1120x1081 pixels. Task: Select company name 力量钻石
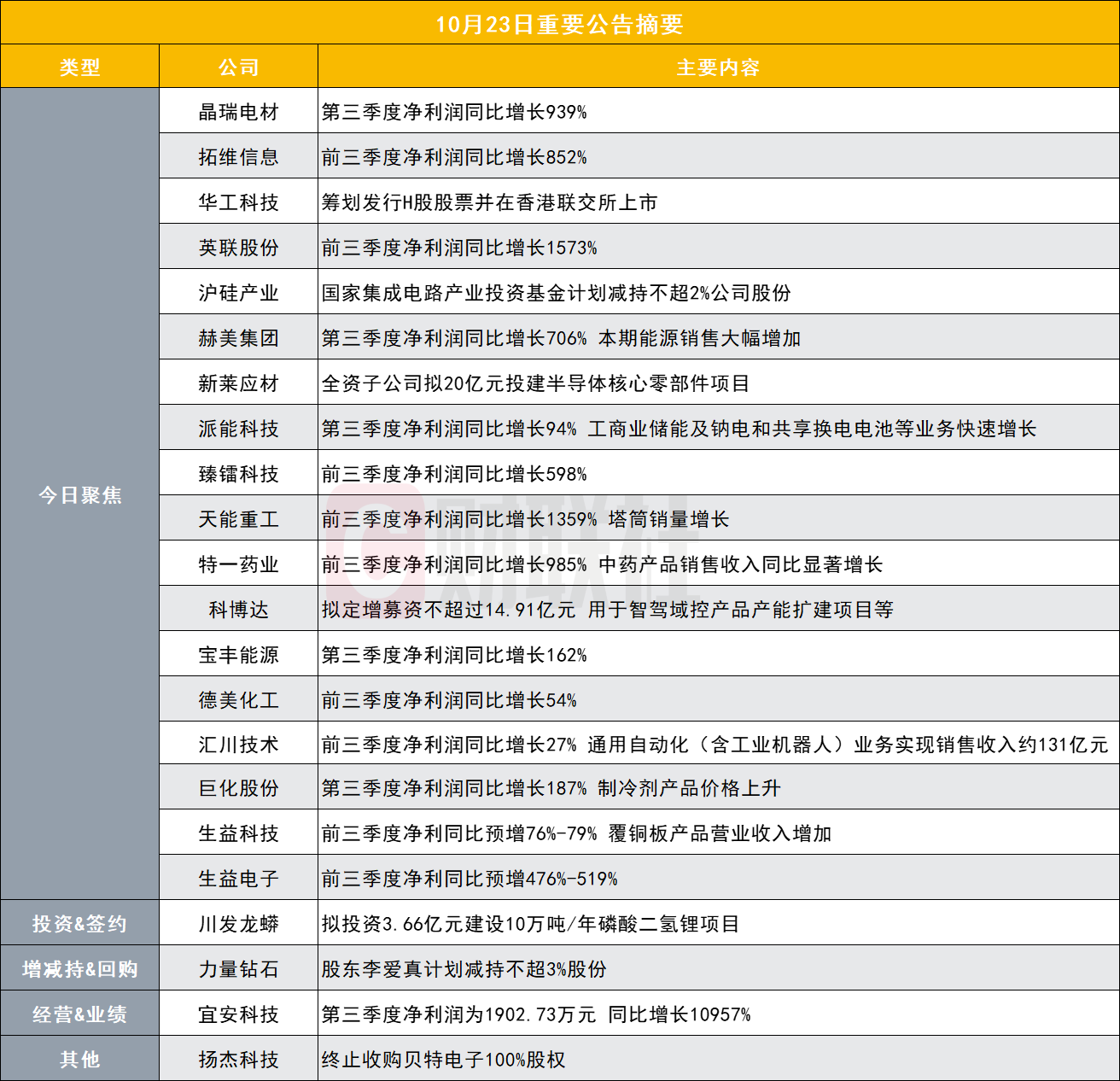[x=239, y=969]
